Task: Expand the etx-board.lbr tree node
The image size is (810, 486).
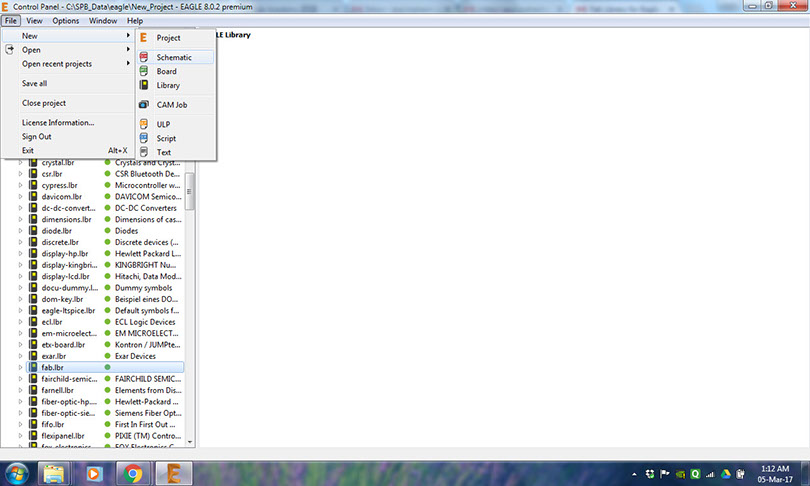Action: coord(21,344)
